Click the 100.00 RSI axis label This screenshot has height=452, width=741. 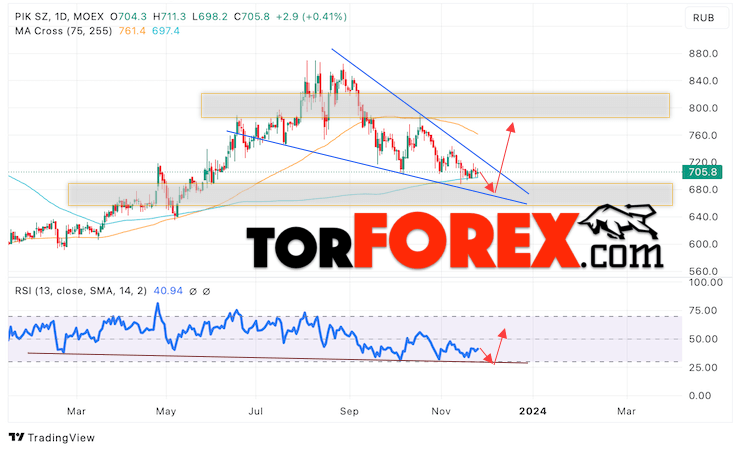[706, 283]
